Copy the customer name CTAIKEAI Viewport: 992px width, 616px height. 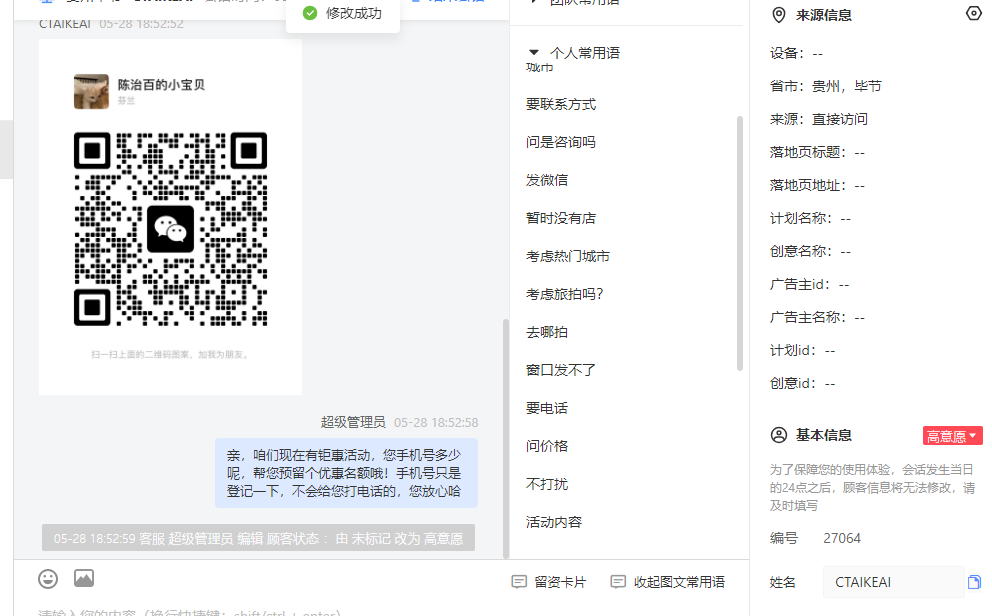coord(974,582)
